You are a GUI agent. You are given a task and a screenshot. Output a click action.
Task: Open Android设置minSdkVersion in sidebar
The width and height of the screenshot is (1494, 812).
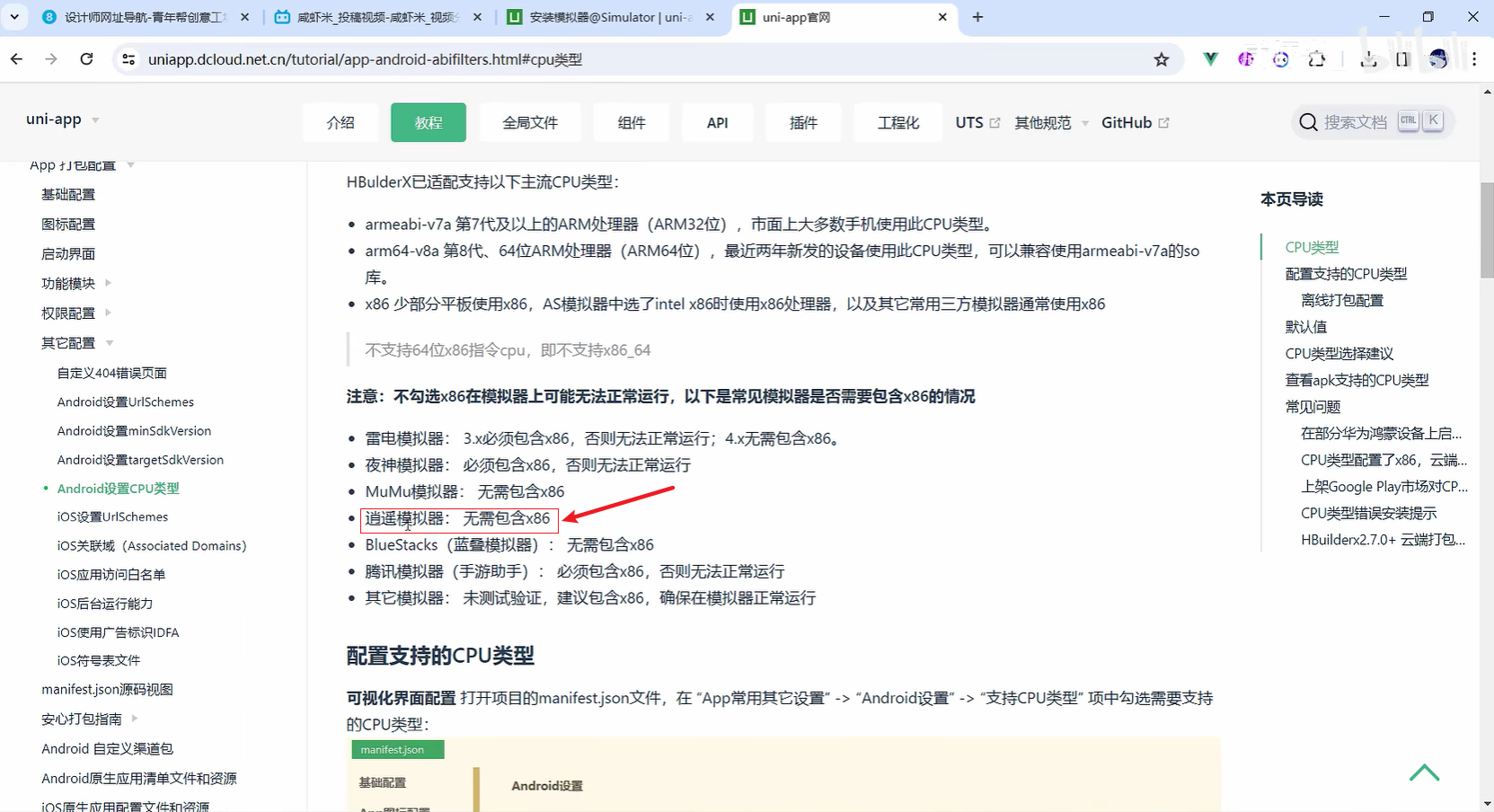[135, 430]
